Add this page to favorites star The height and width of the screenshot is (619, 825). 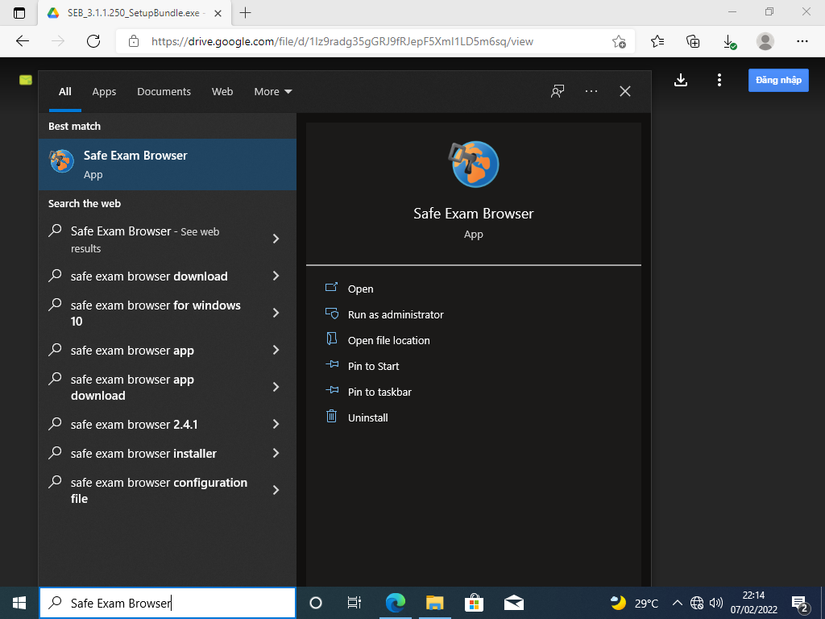619,42
